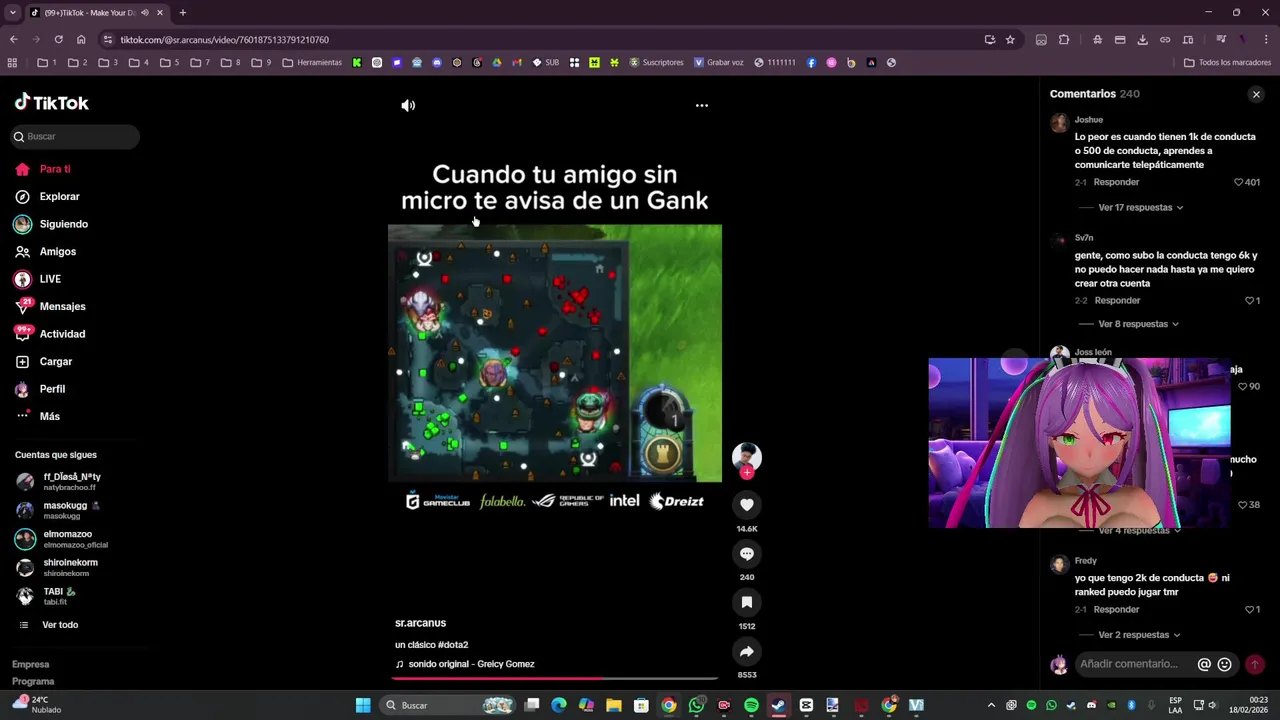This screenshot has height=720, width=1280.
Task: Insert an @ mention in comment box
Action: click(1204, 664)
